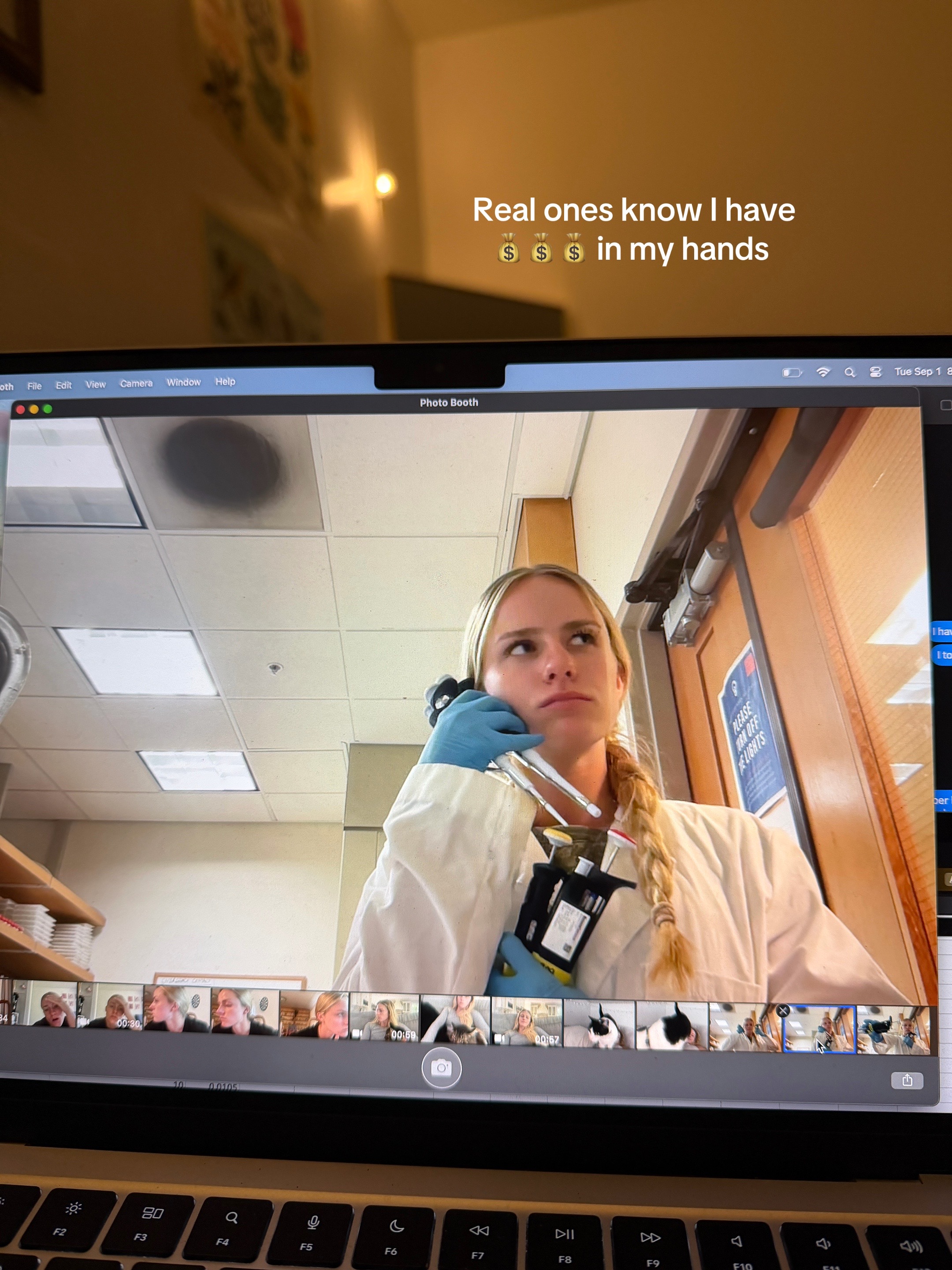
Task: Open the Edit menu
Action: pyautogui.click(x=64, y=385)
